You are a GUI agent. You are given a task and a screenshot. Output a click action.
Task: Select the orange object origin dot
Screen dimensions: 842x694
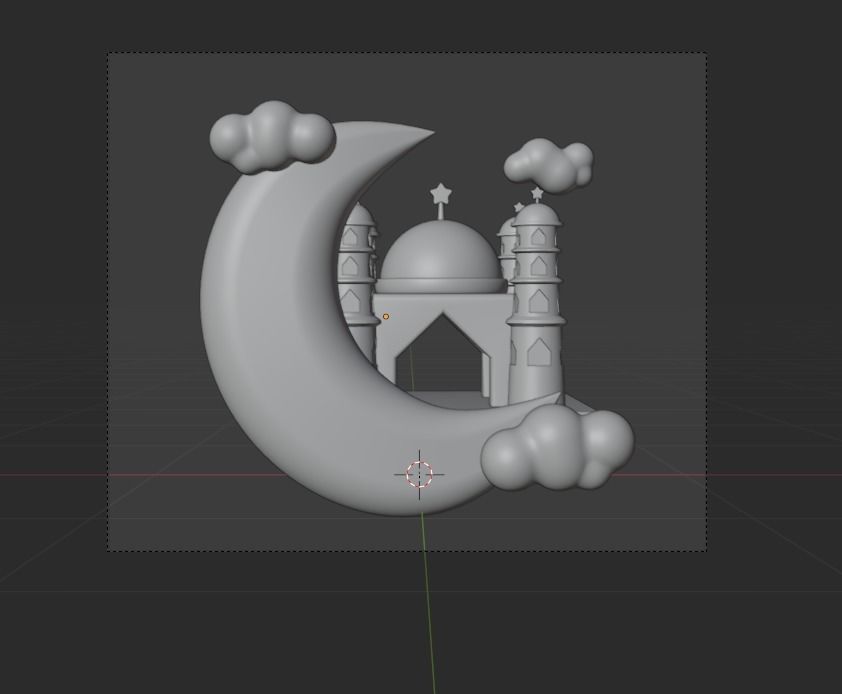(386, 316)
